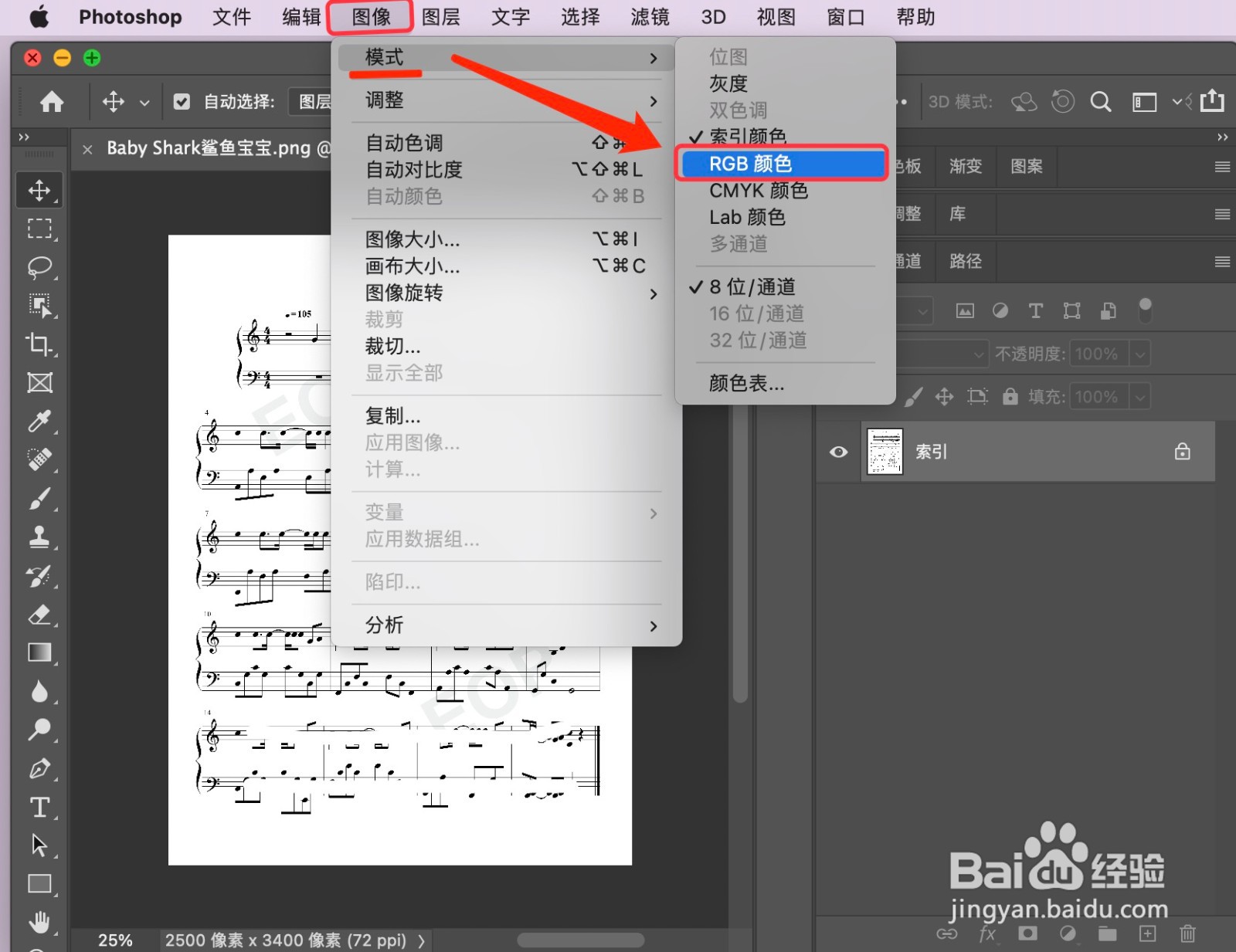Open the opacity (不透明度) dropdown arrow
This screenshot has height=952, width=1236.
pos(1139,354)
